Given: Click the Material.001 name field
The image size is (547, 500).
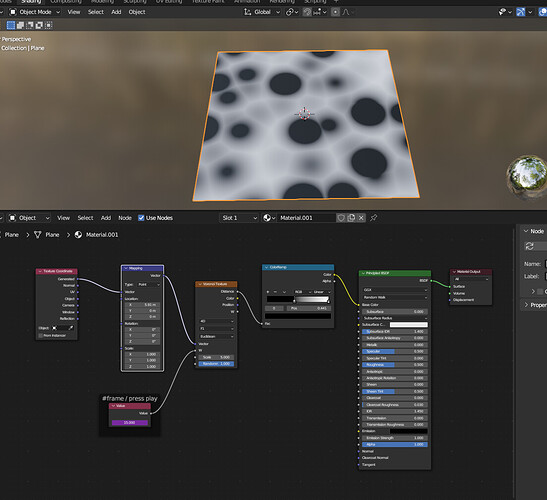Looking at the screenshot, I should [307, 218].
